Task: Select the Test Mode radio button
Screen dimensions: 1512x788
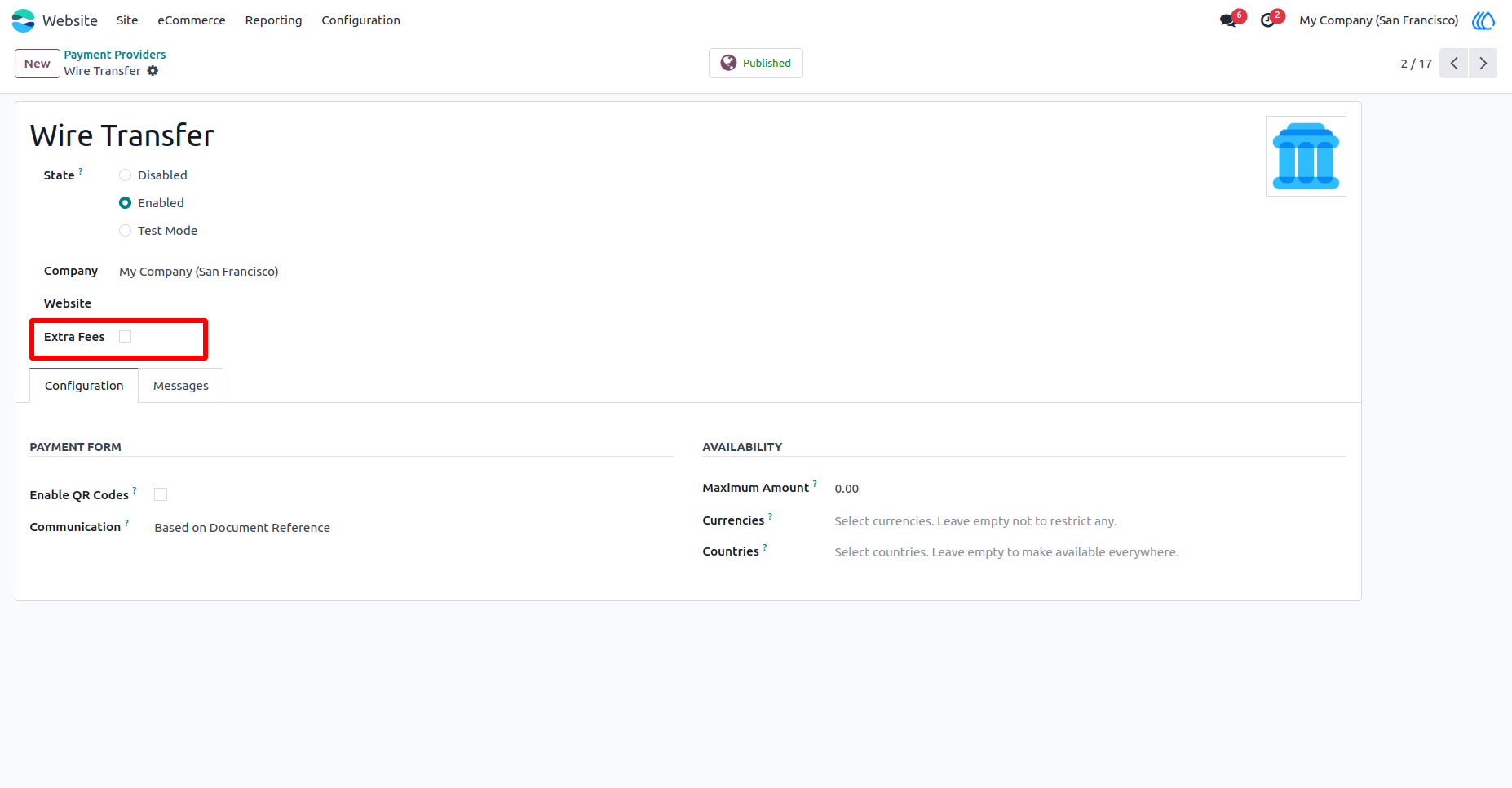Action: coord(125,231)
